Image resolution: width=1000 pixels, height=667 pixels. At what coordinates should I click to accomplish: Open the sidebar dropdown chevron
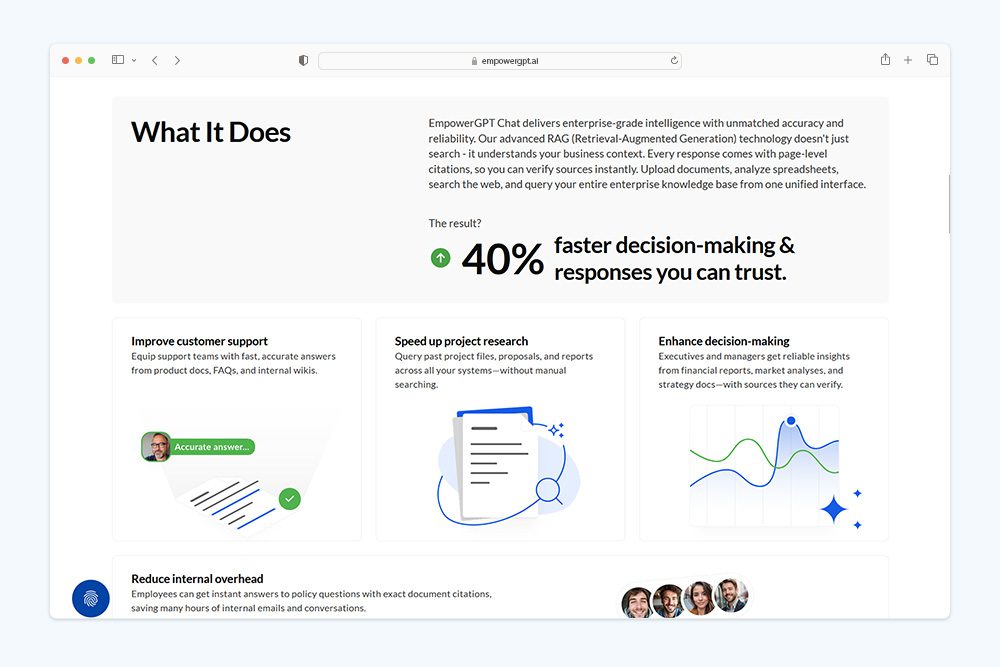134,61
